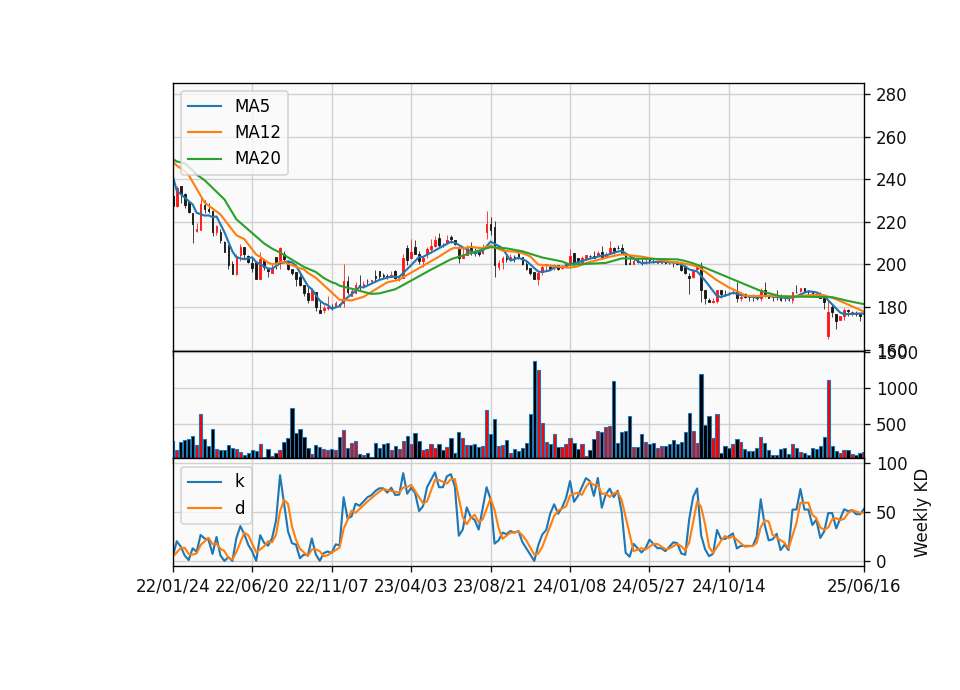Select the blue MA5 line sample in legend
Viewport: 960px width, 690px height.
[204, 106]
